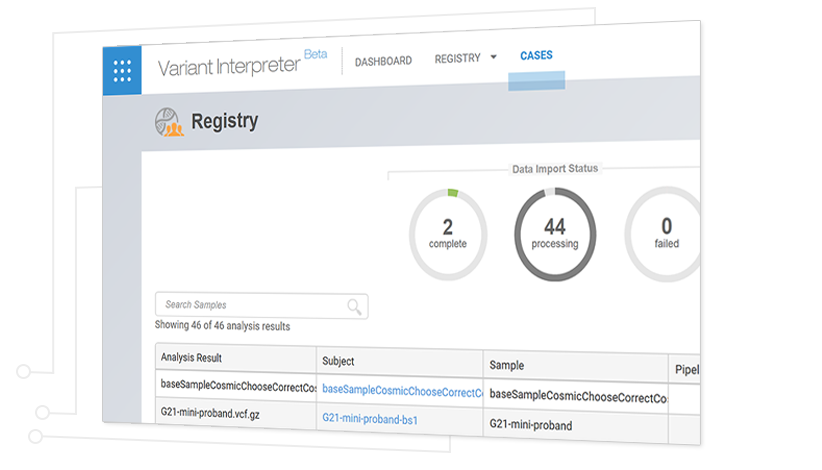The image size is (822, 470).
Task: Select the G21-mini-proband sample cell
Action: tap(530, 425)
